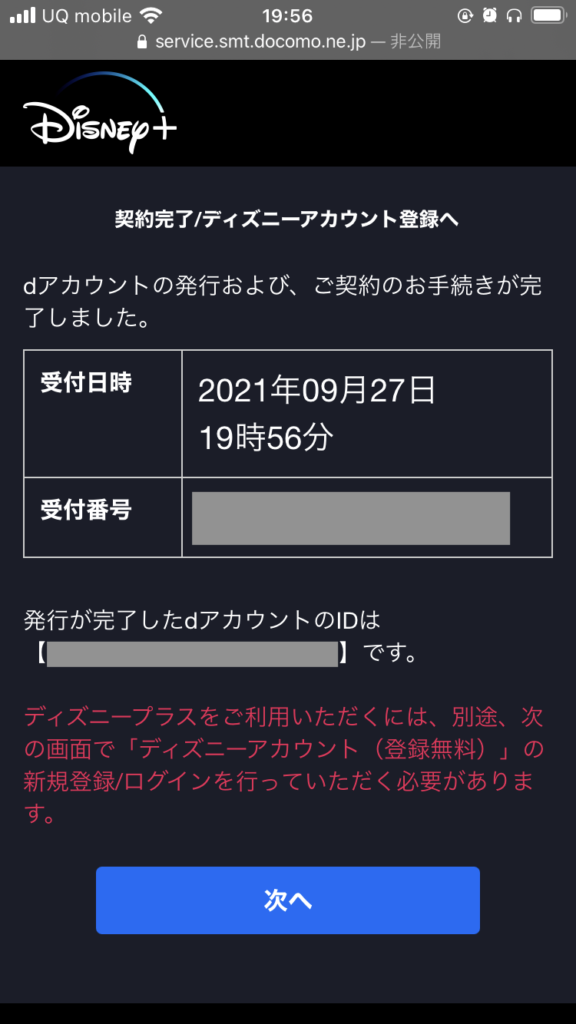Tap the cellular signal bars icon

pos(22,15)
